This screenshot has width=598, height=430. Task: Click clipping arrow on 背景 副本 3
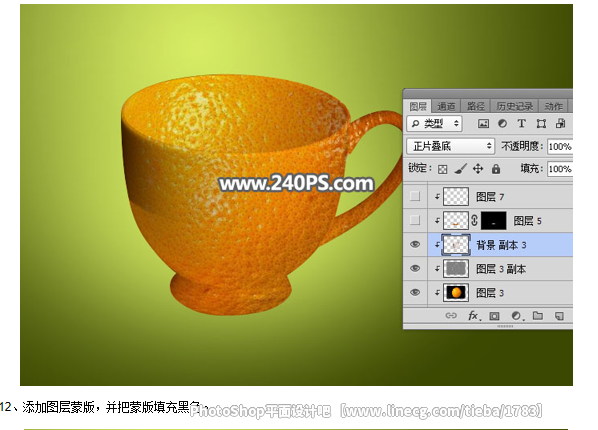(437, 245)
